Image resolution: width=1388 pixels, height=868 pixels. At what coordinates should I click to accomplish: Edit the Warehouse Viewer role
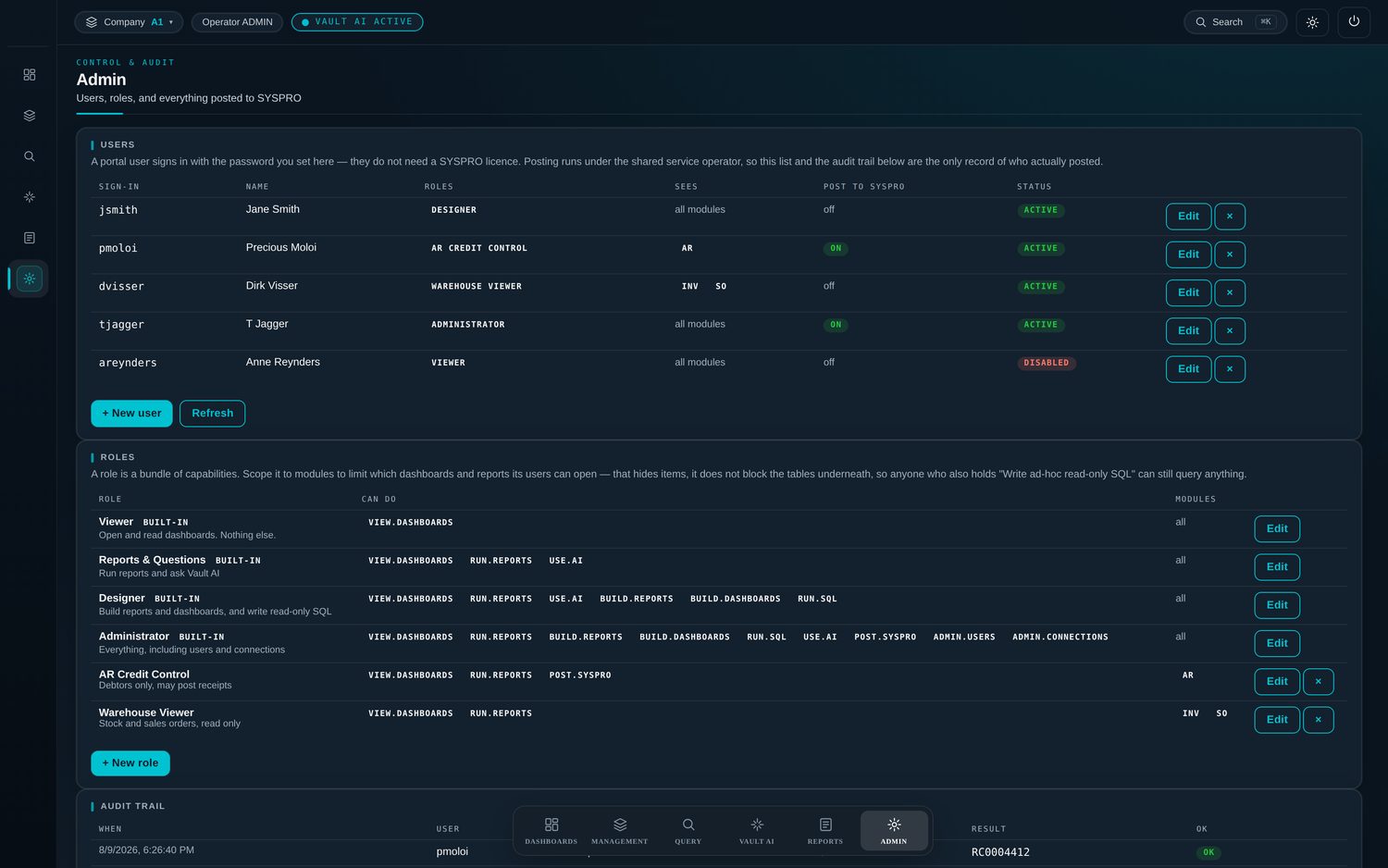(1277, 720)
